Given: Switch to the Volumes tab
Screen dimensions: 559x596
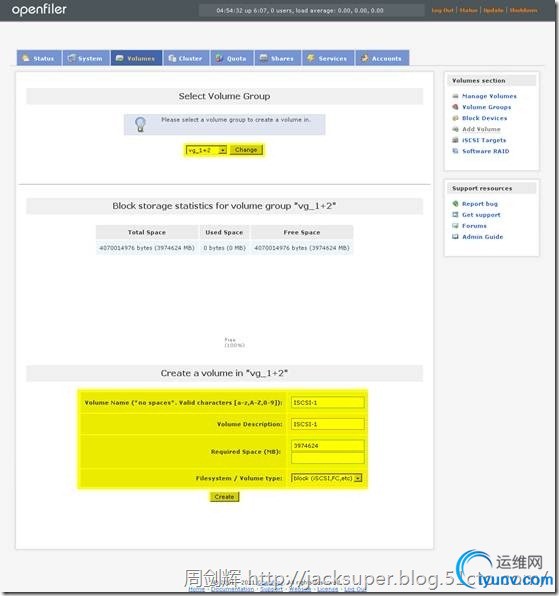Looking at the screenshot, I should click(x=136, y=58).
